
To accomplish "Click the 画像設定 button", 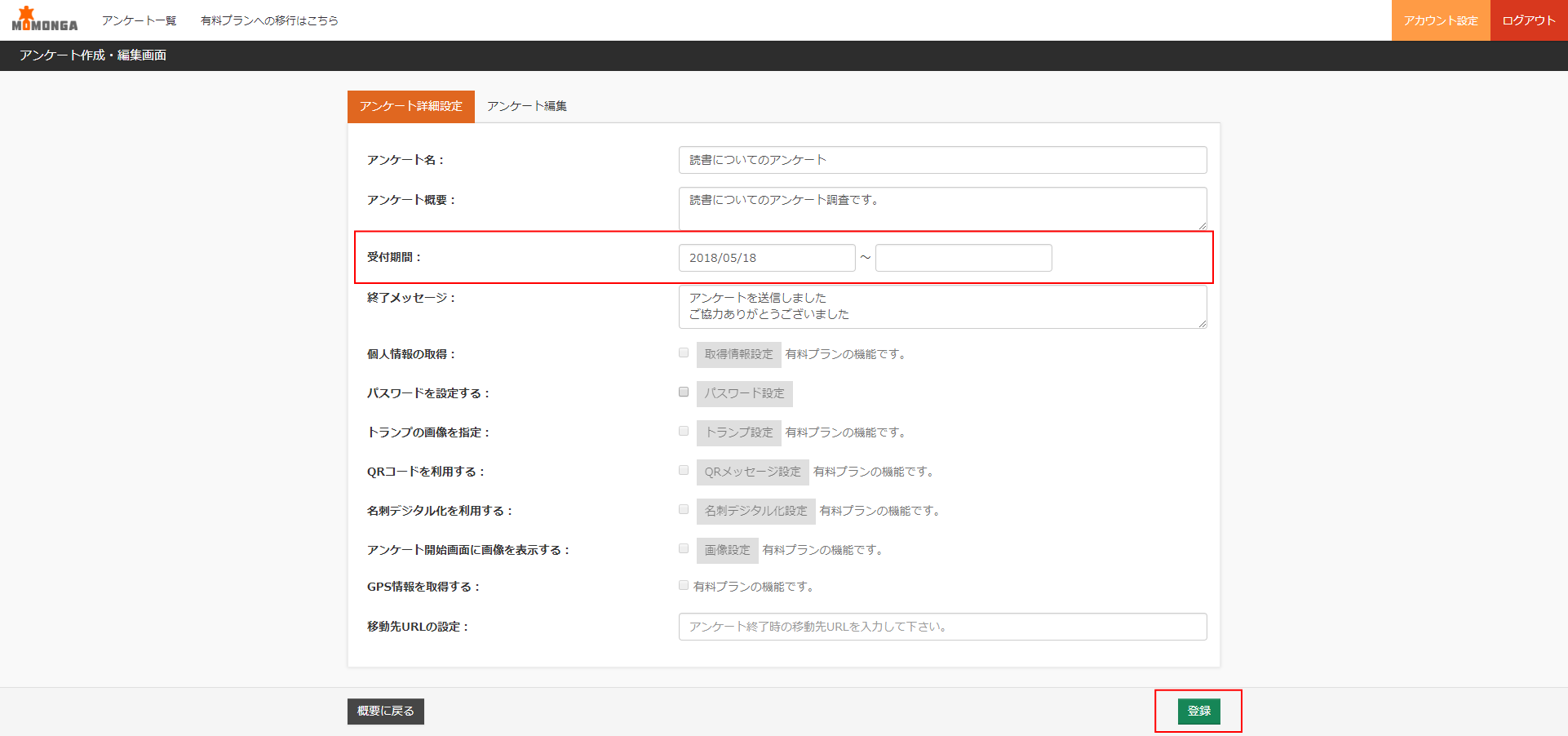I will point(727,550).
